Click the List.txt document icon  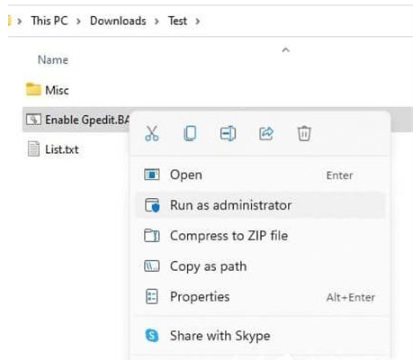point(33,149)
